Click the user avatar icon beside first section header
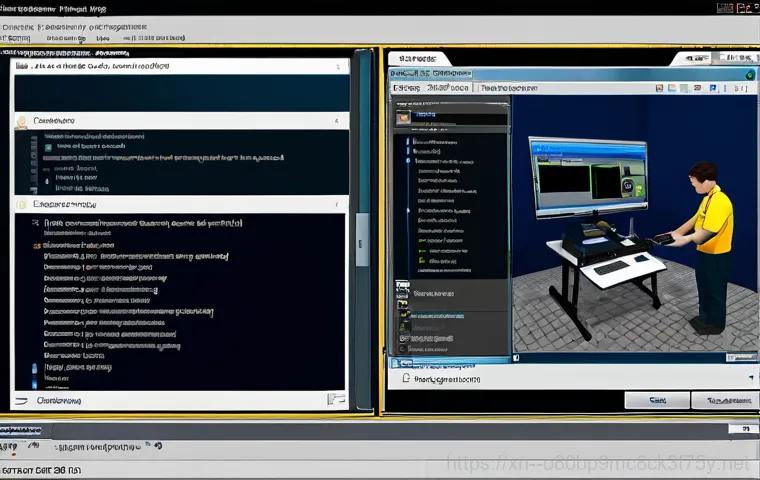Viewport: 760px width, 480px height. [21, 122]
